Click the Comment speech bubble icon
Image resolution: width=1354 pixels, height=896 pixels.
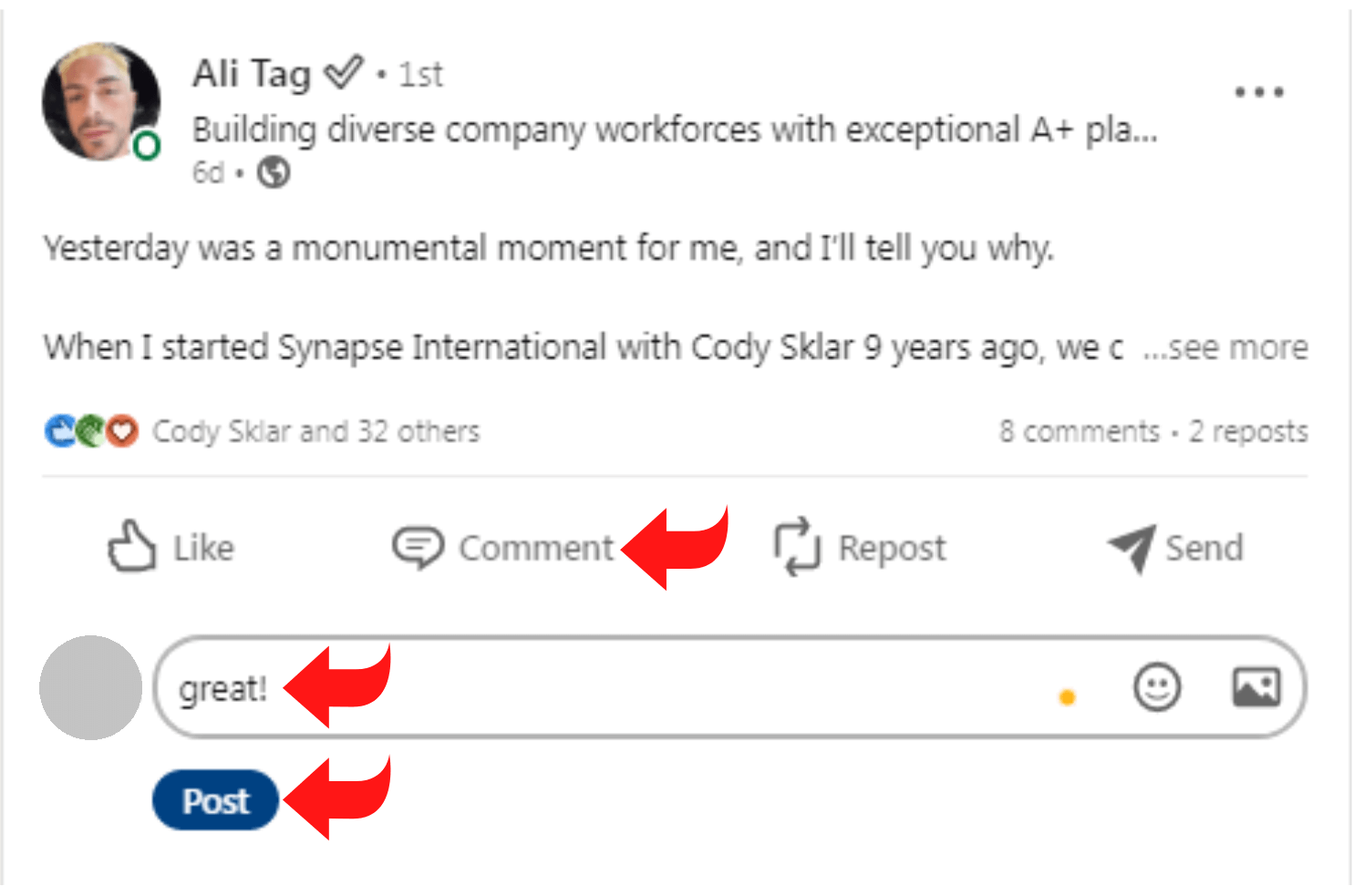pyautogui.click(x=418, y=547)
